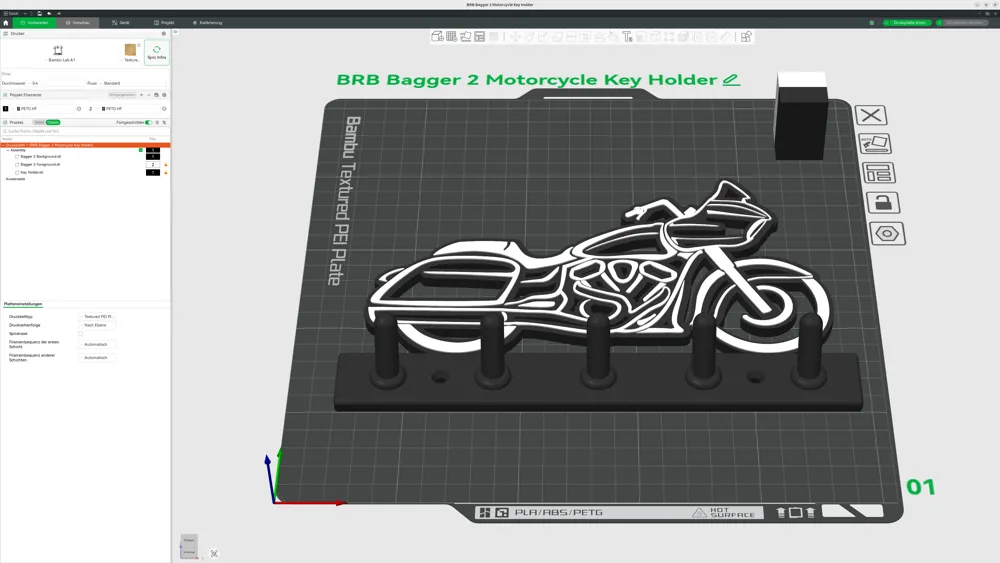Toggle the Assembly printable green checkbox
1000x563 pixels.
[141, 150]
